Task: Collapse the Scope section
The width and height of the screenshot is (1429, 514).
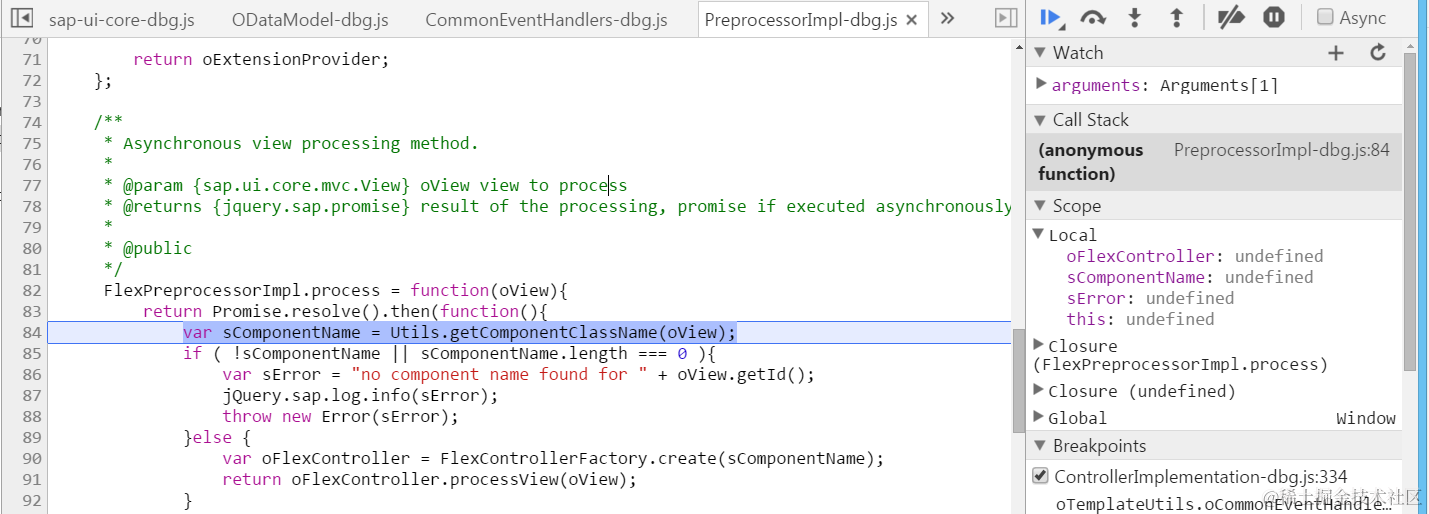Action: pyautogui.click(x=1040, y=206)
